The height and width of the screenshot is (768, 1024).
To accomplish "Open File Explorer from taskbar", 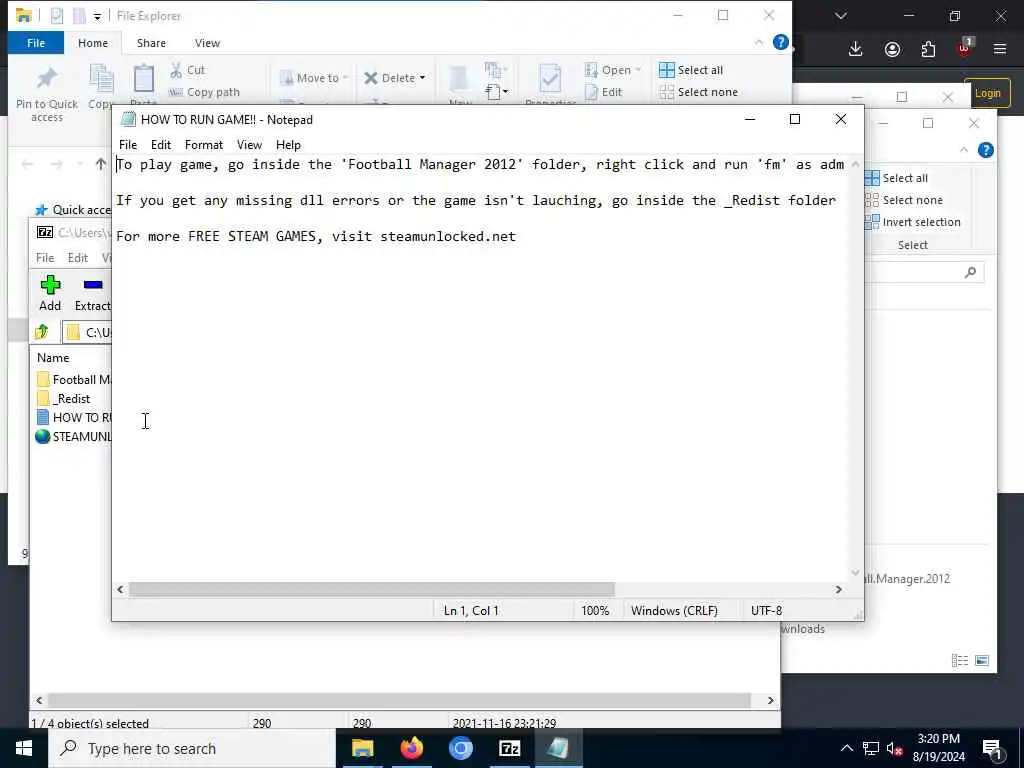I will click(362, 748).
